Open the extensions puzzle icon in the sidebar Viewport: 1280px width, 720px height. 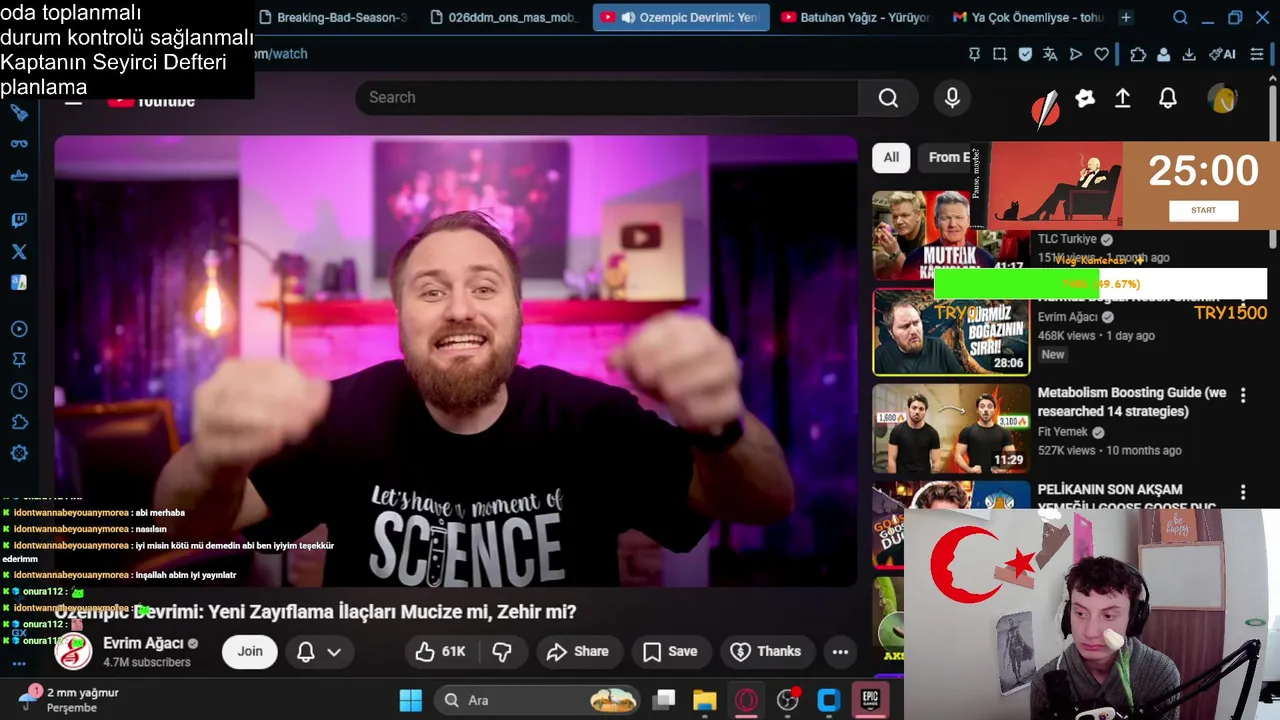pyautogui.click(x=19, y=422)
